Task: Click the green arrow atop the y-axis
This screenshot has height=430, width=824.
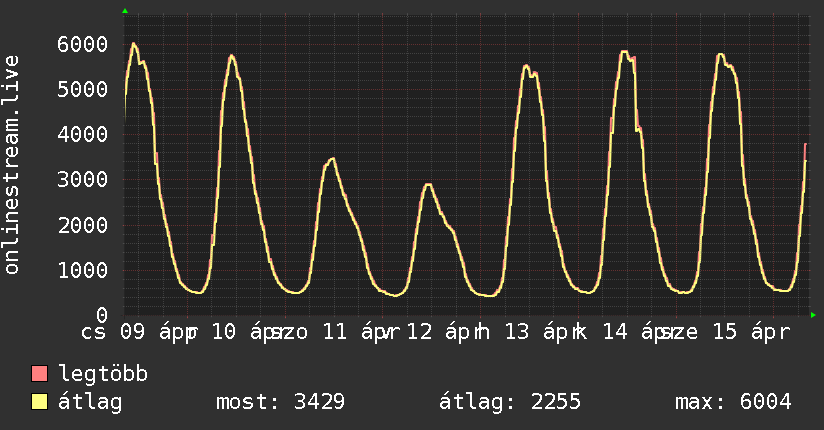Action: 125,11
